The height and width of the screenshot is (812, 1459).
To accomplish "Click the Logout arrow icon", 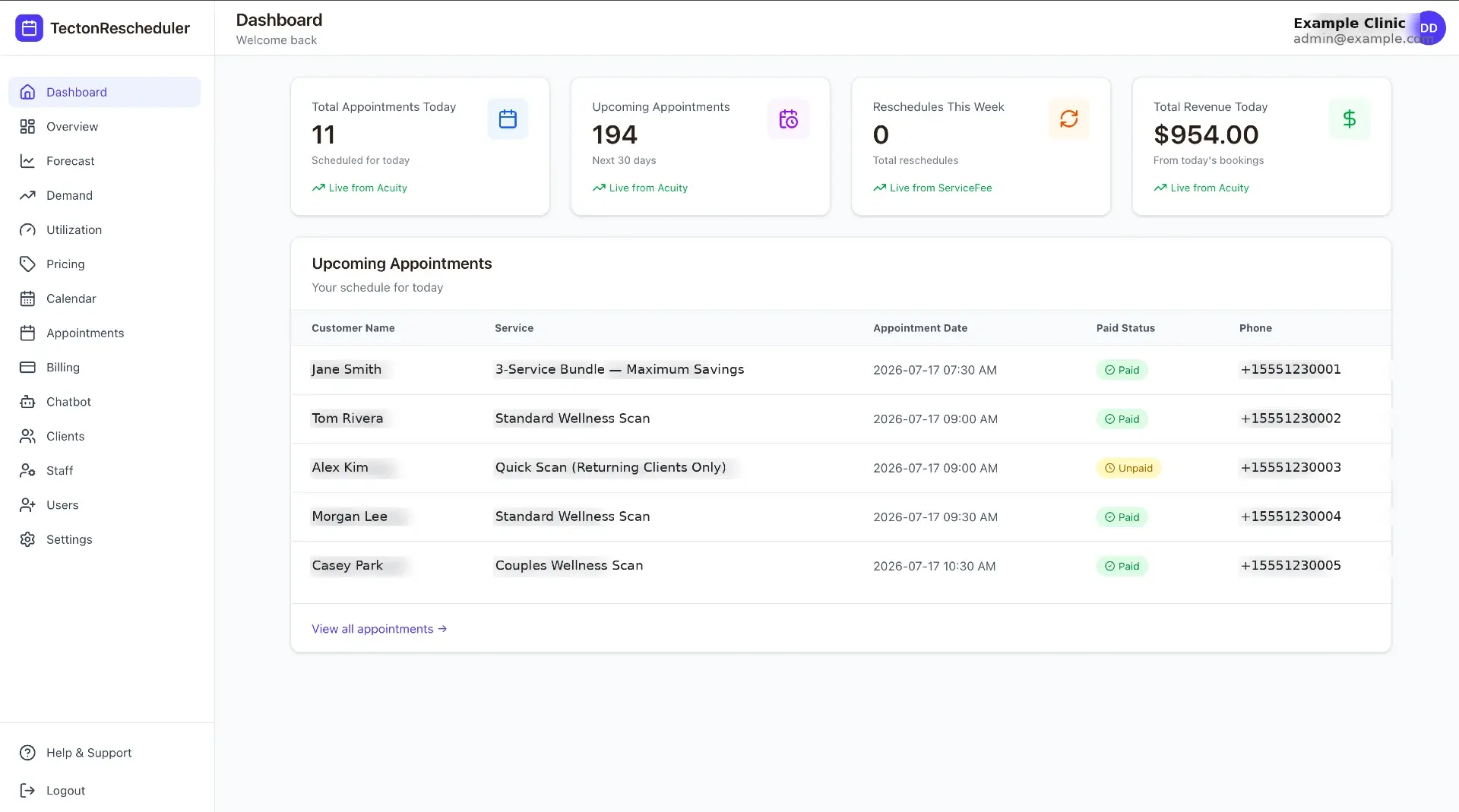I will click(27, 791).
